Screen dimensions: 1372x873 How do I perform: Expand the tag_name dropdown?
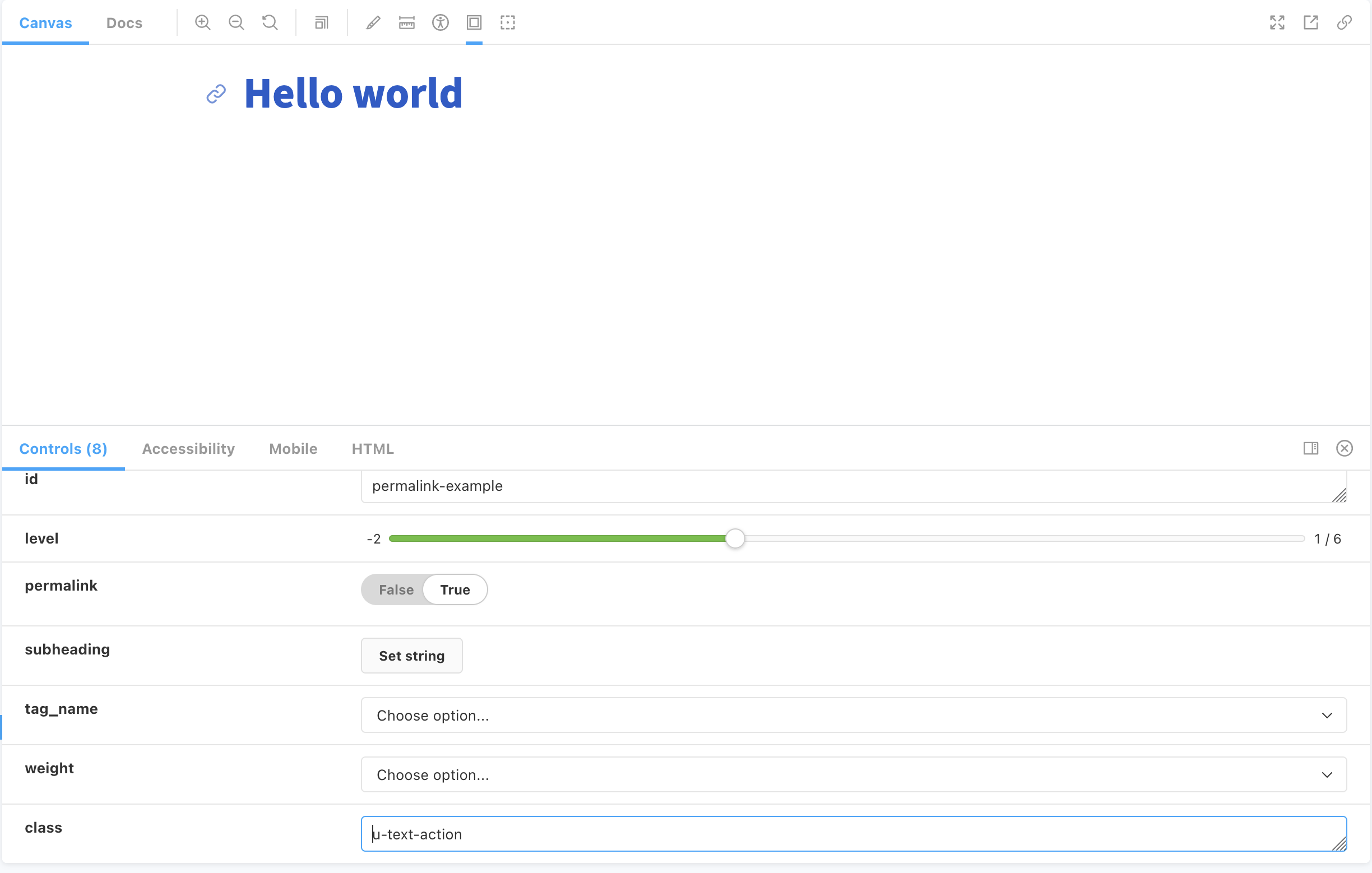pos(853,714)
